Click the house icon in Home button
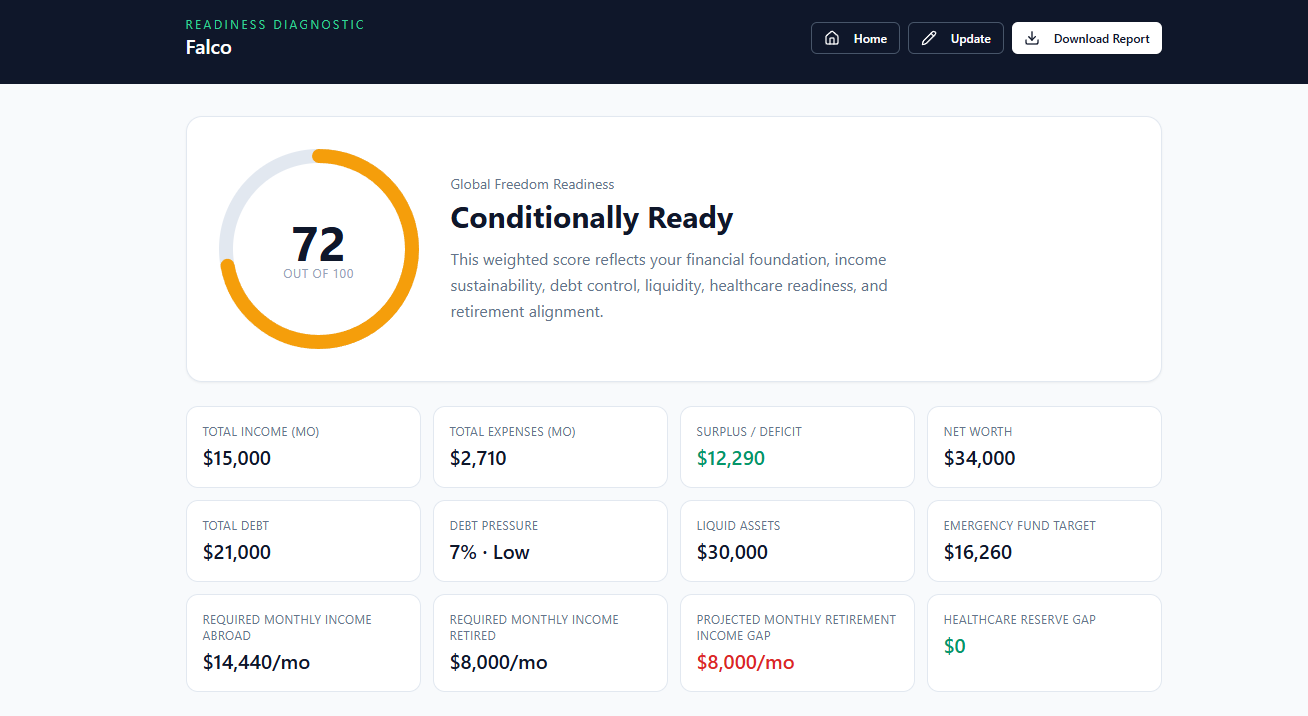 pyautogui.click(x=832, y=38)
